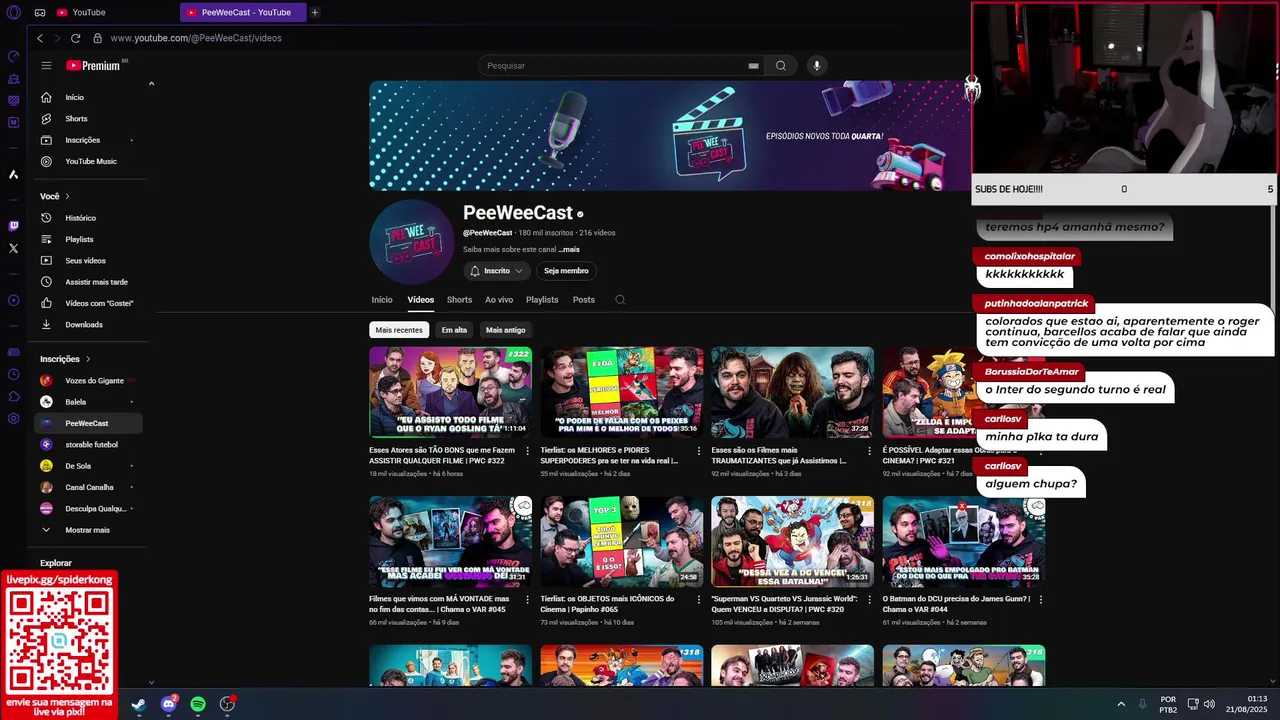Search within the channel using magnifier icon

point(620,300)
